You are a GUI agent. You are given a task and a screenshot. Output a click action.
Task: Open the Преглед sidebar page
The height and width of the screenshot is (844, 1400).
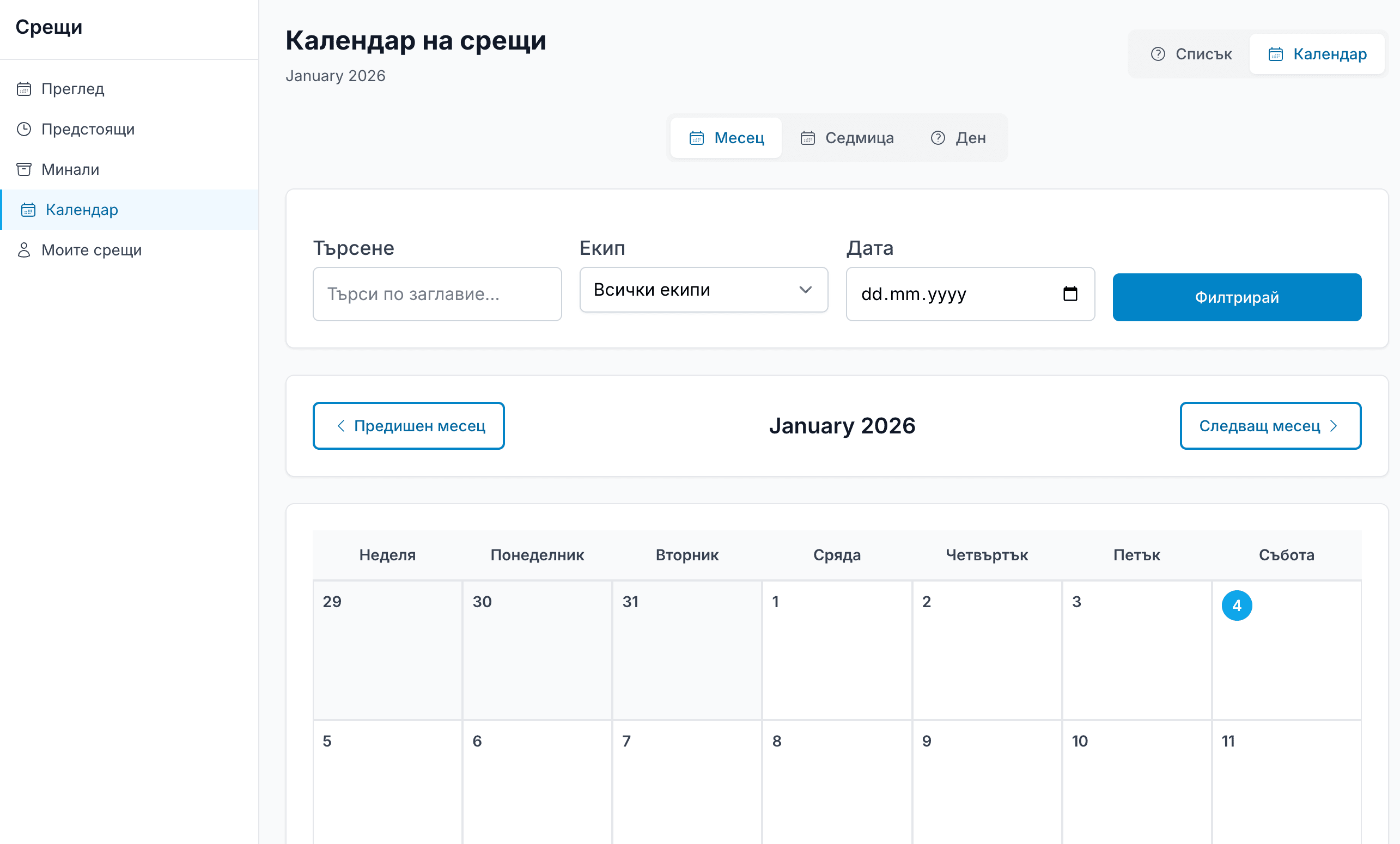(130, 89)
